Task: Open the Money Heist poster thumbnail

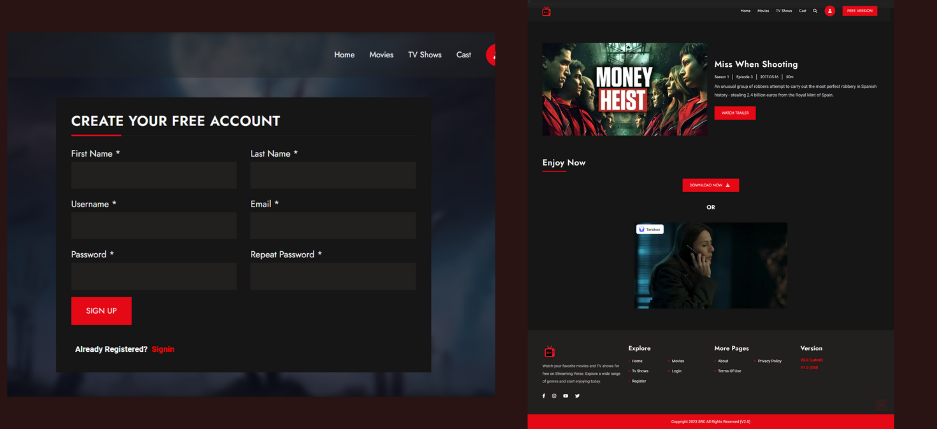Action: pyautogui.click(x=624, y=89)
